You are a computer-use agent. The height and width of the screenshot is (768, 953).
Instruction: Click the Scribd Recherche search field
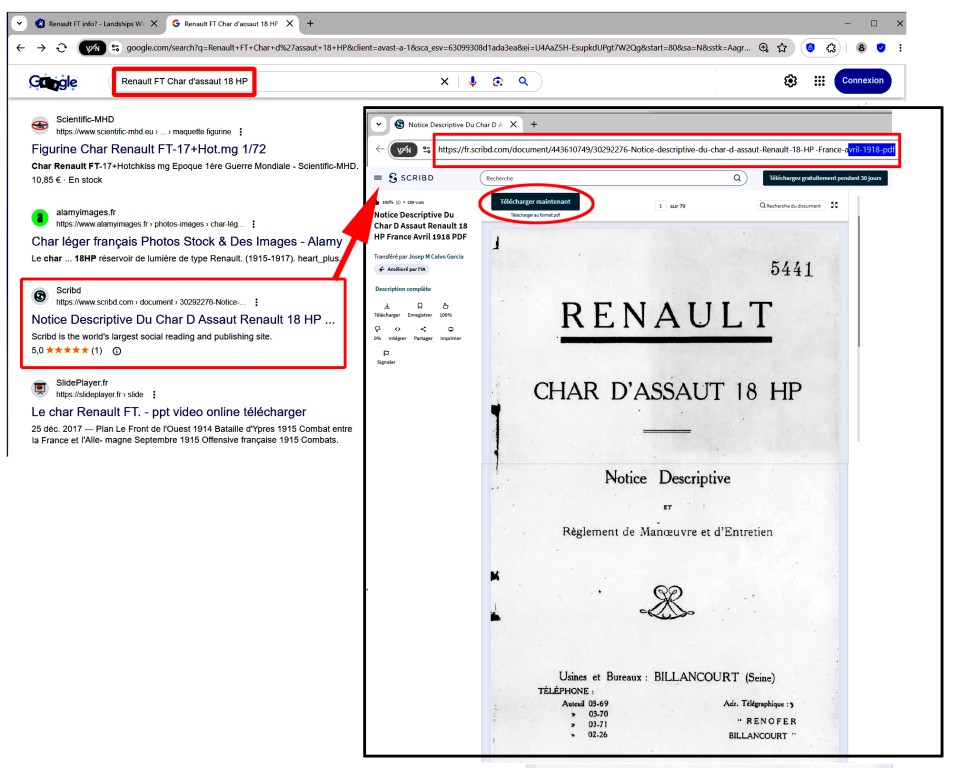[612, 178]
